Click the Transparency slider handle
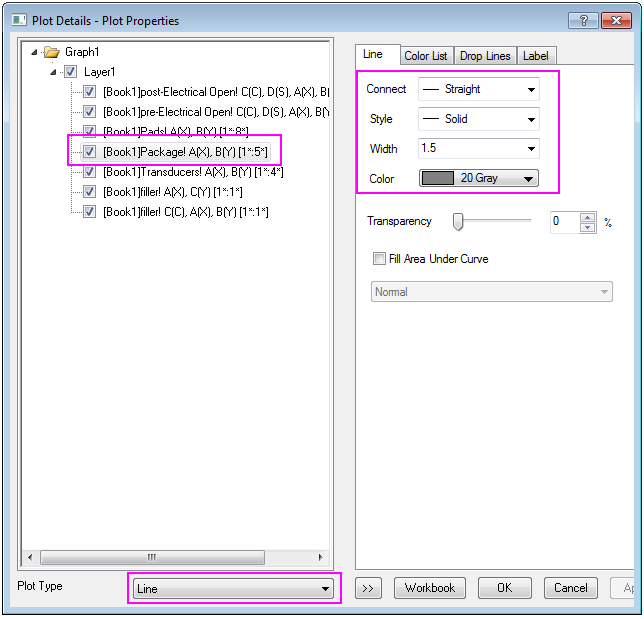Viewport: 644px width, 619px height. (458, 222)
